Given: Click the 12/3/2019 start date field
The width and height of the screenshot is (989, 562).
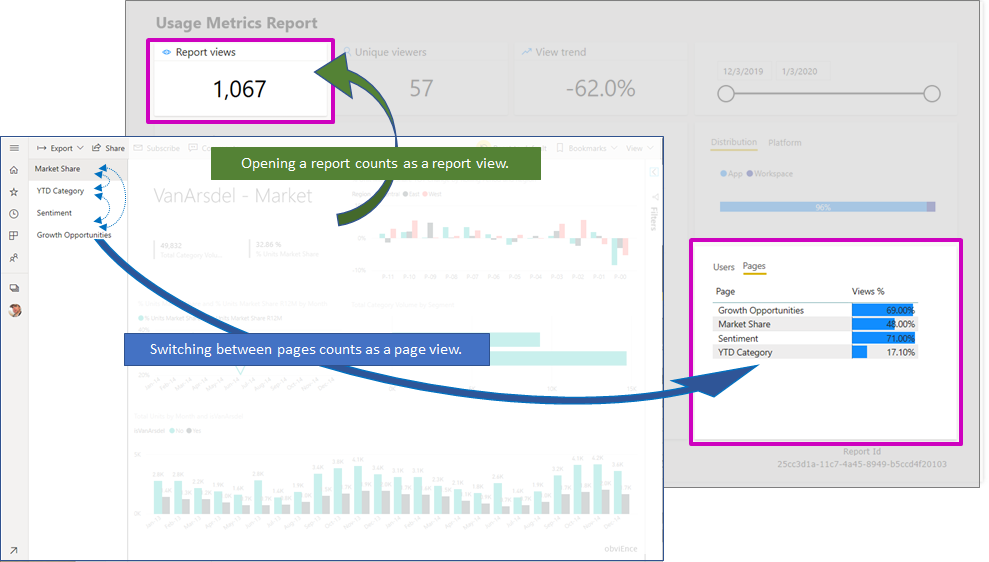Looking at the screenshot, I should pyautogui.click(x=743, y=71).
